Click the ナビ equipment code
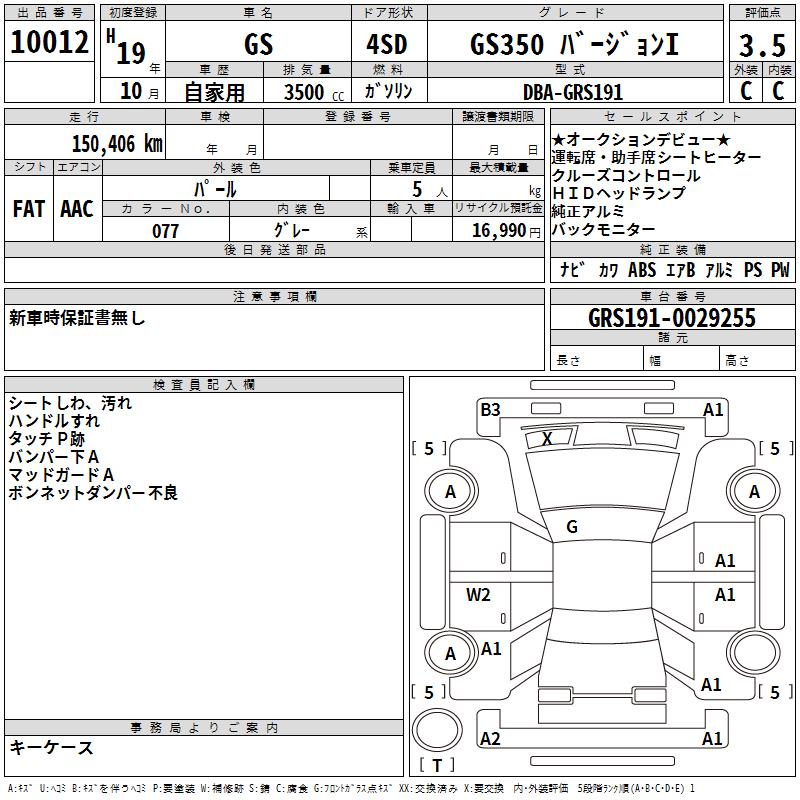This screenshot has width=800, height=800. click(572, 269)
